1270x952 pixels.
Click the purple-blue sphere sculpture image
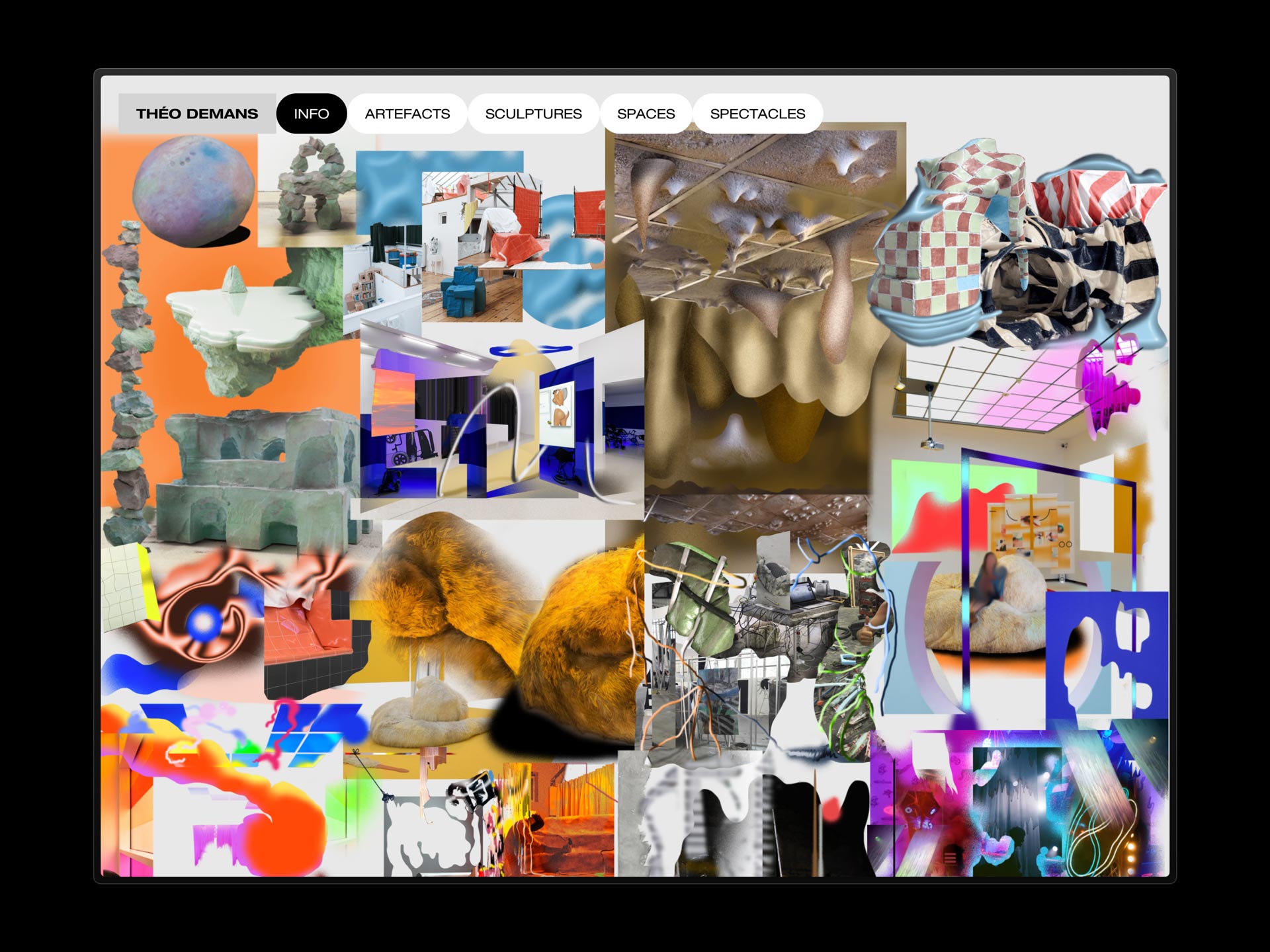[193, 190]
